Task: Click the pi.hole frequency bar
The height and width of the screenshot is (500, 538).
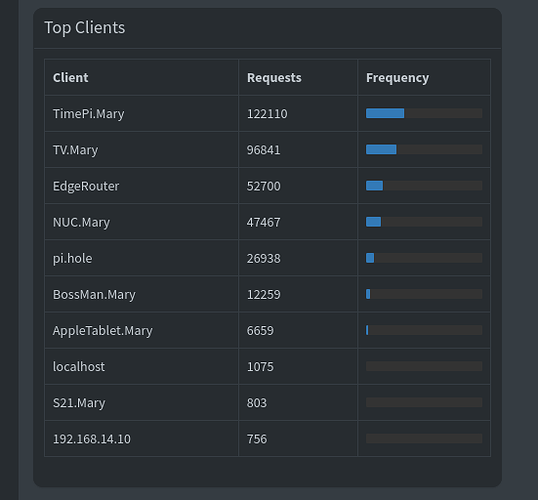Action: [424, 258]
